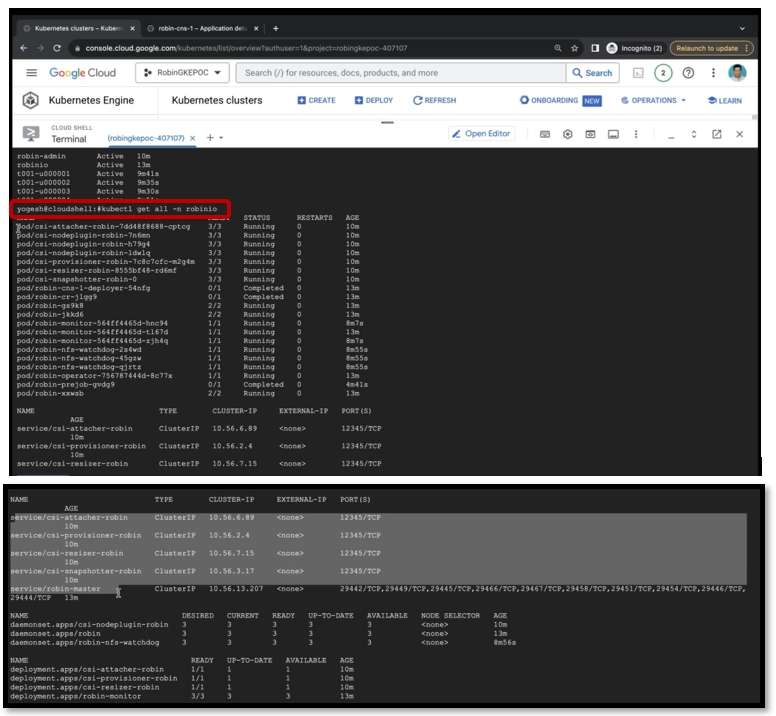Bookmark this page with the star icon
Screen dimensions: 776x716
575,48
